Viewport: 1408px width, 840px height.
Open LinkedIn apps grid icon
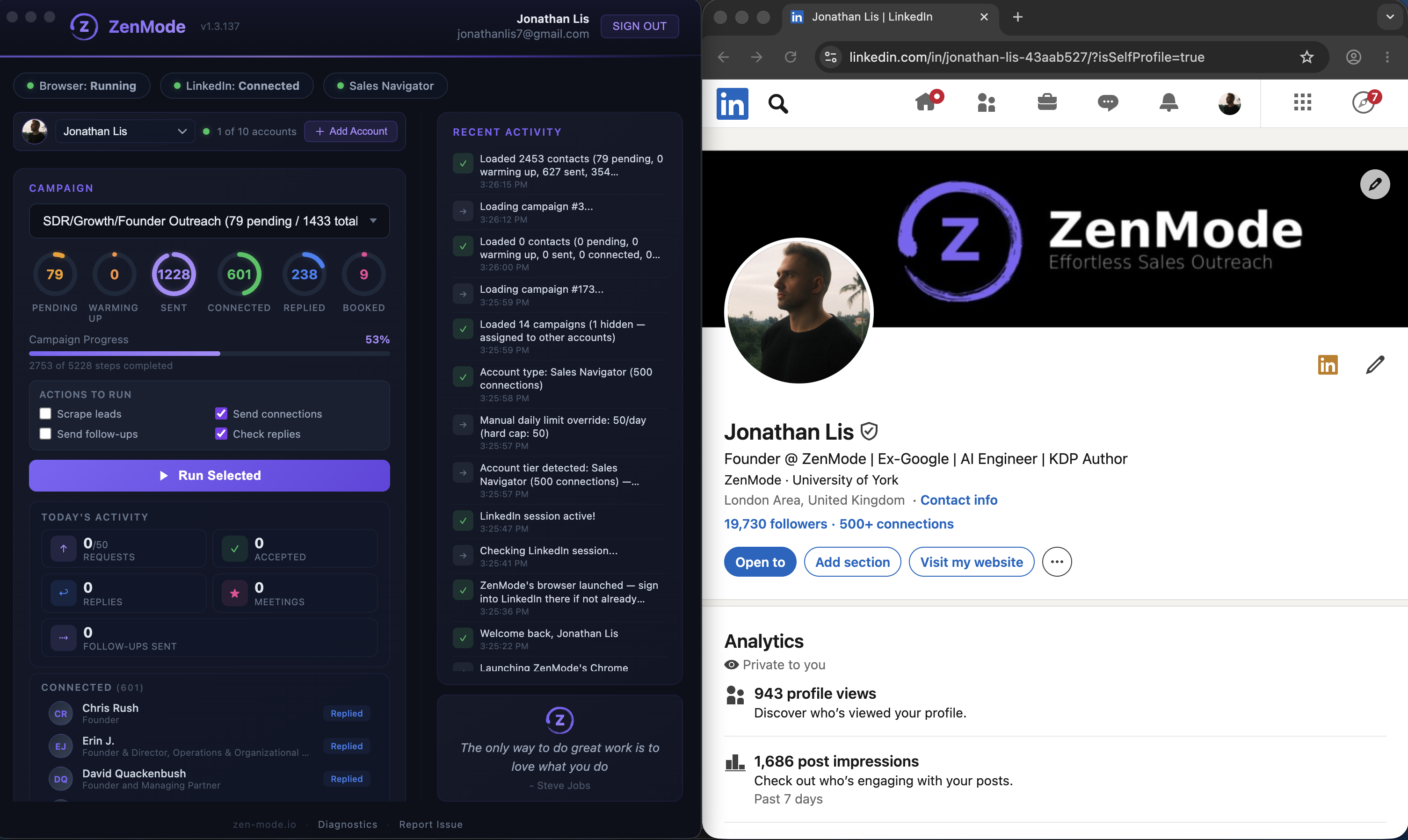1302,102
